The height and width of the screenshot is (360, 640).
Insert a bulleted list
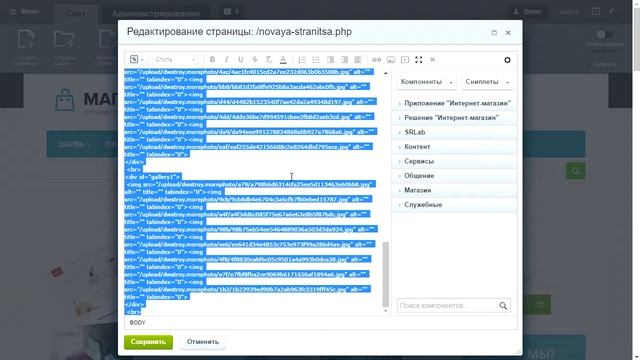coord(316,60)
